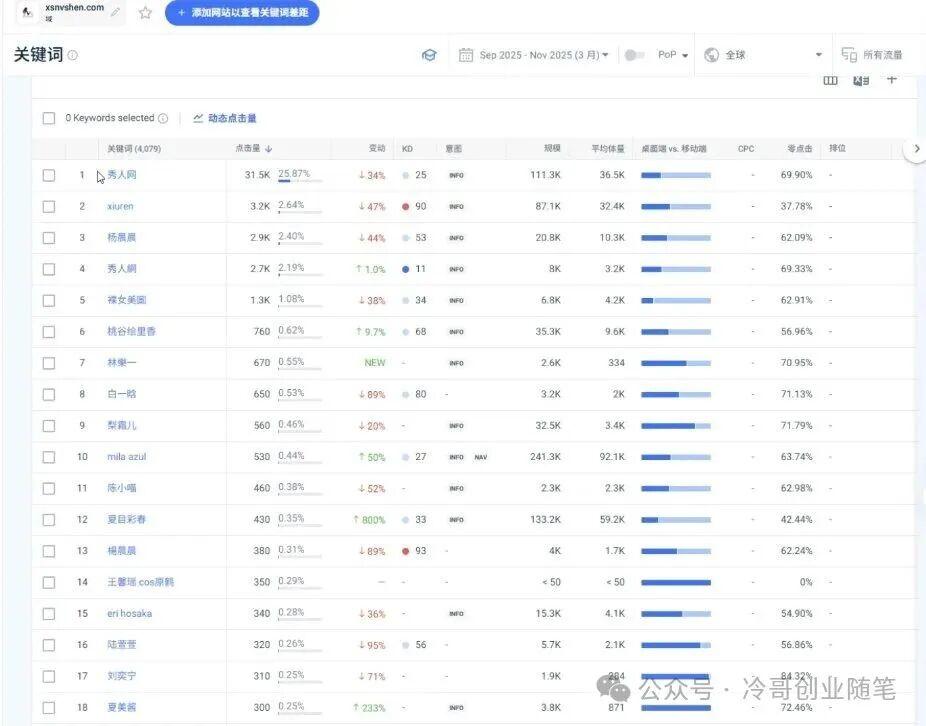926x726 pixels.
Task: Check the checkbox for row 10 mila azul
Action: 49,457
